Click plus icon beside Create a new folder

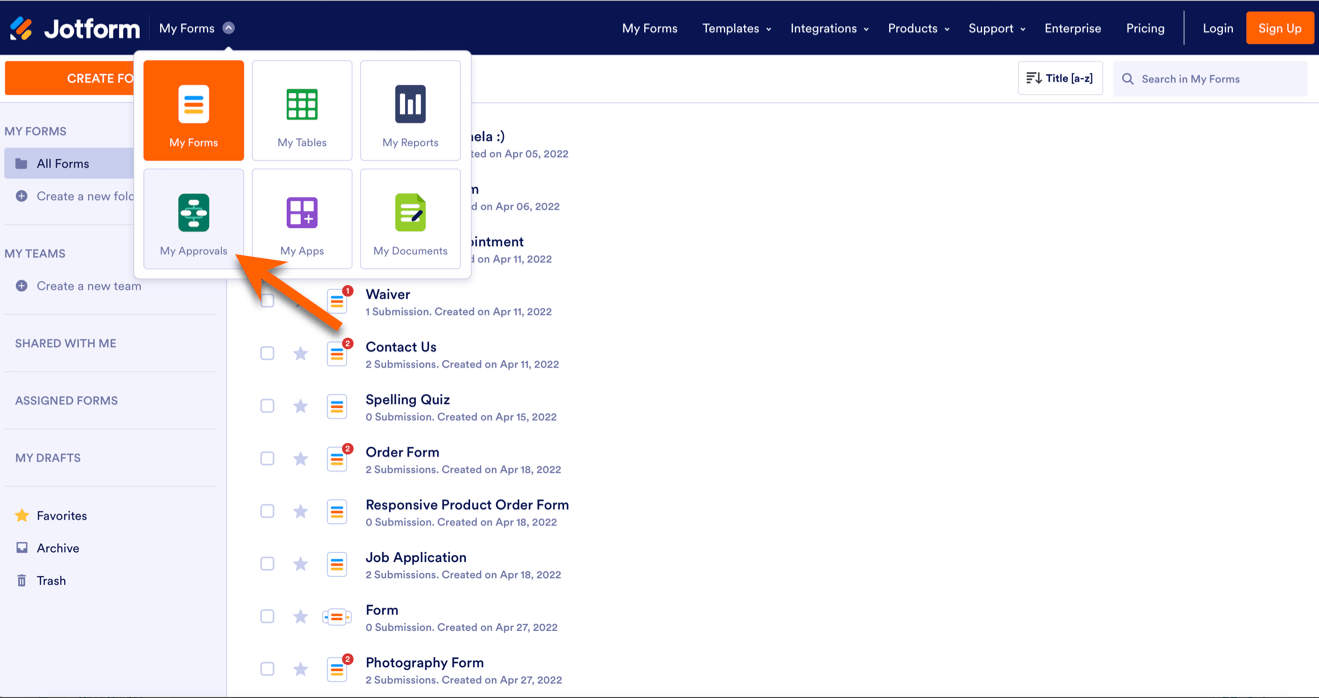coord(21,196)
